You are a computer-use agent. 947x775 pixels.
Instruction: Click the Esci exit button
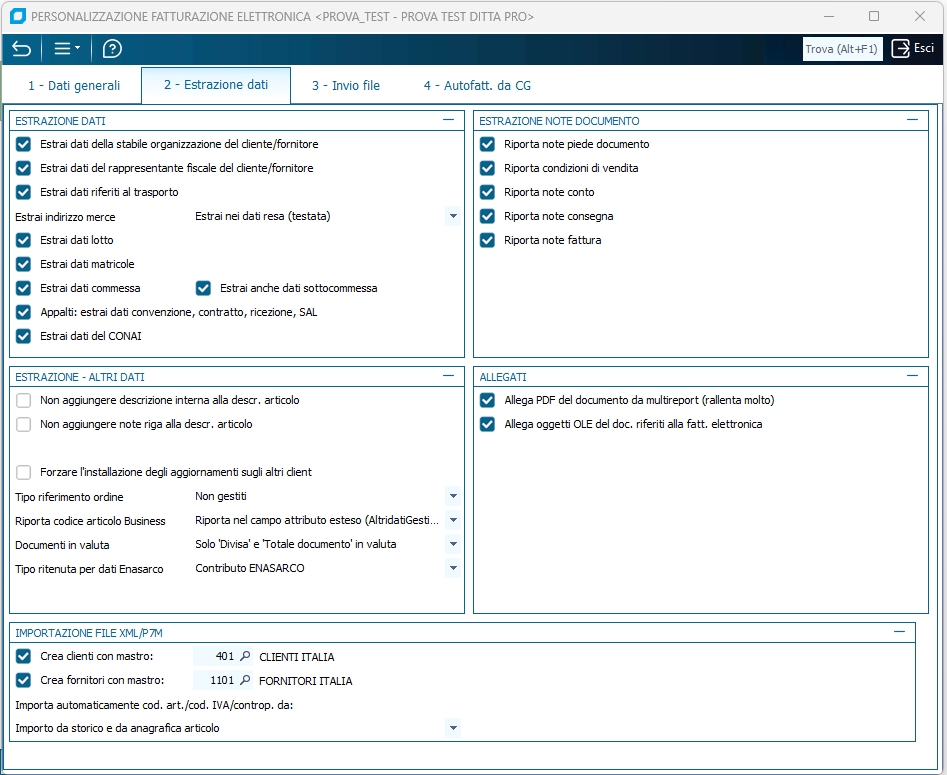click(x=913, y=48)
